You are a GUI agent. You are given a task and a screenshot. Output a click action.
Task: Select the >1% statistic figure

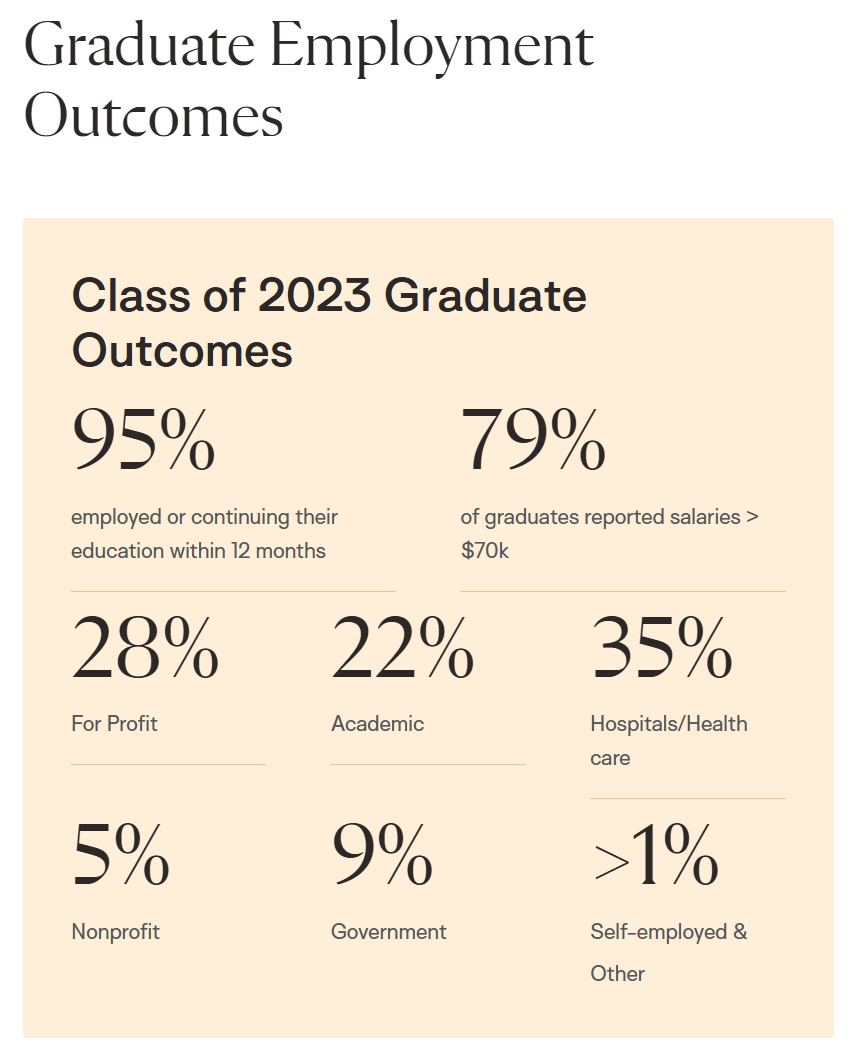click(x=655, y=856)
